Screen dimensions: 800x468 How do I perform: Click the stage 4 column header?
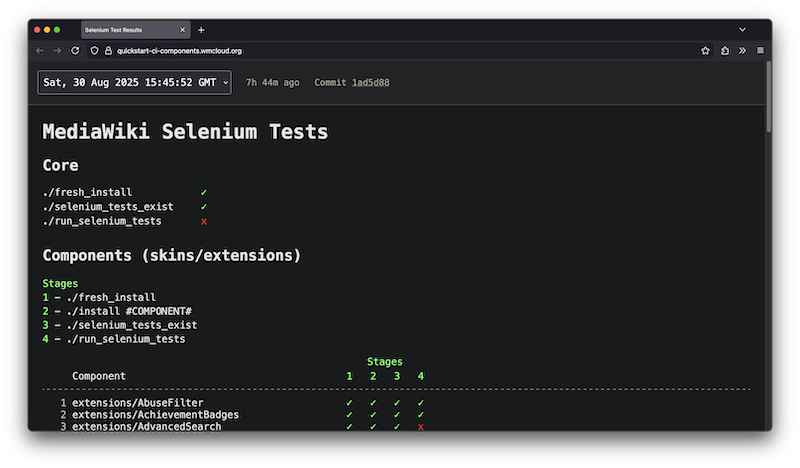pos(420,376)
